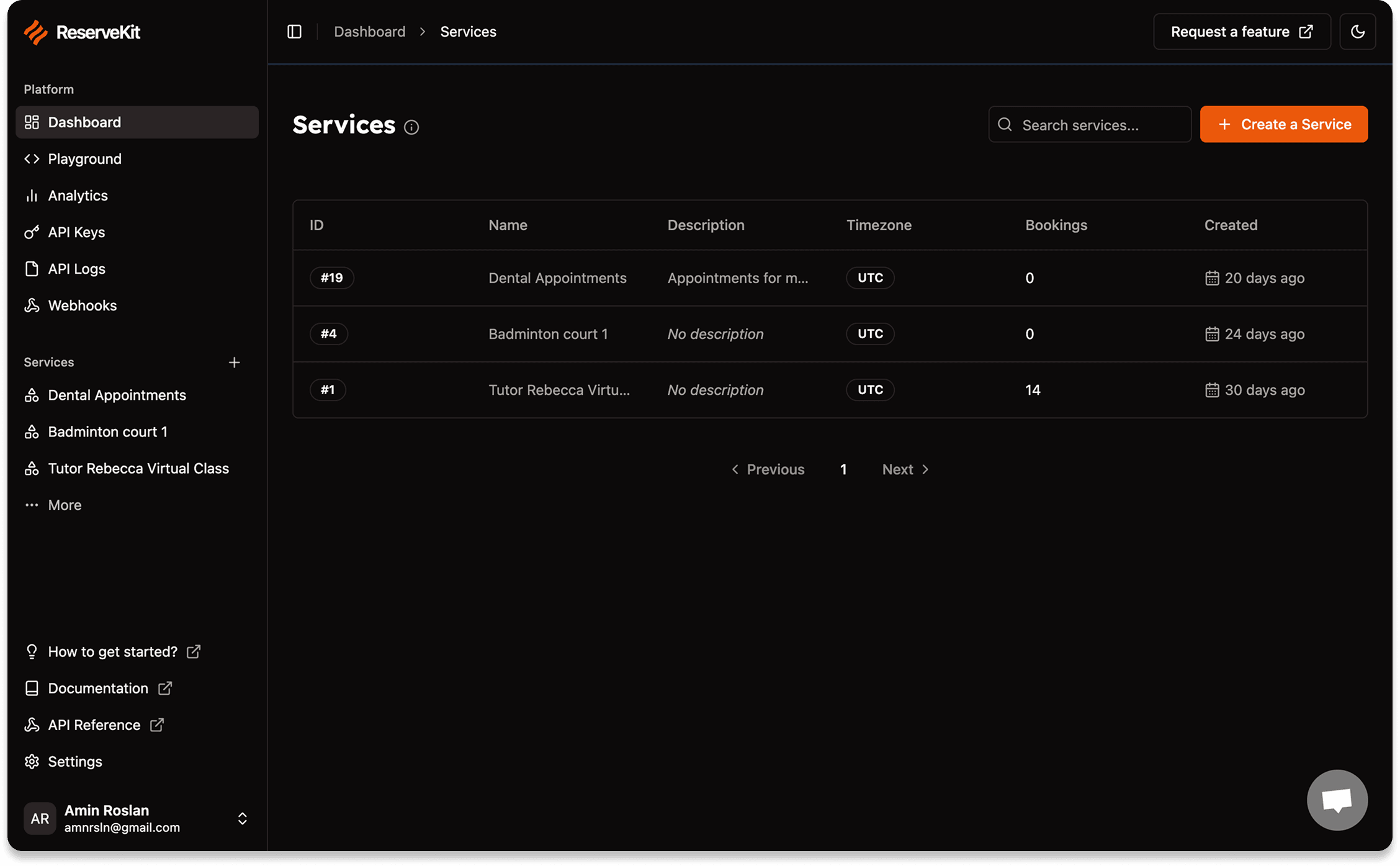Expand More services in the sidebar
The width and height of the screenshot is (1400, 866).
click(137, 505)
